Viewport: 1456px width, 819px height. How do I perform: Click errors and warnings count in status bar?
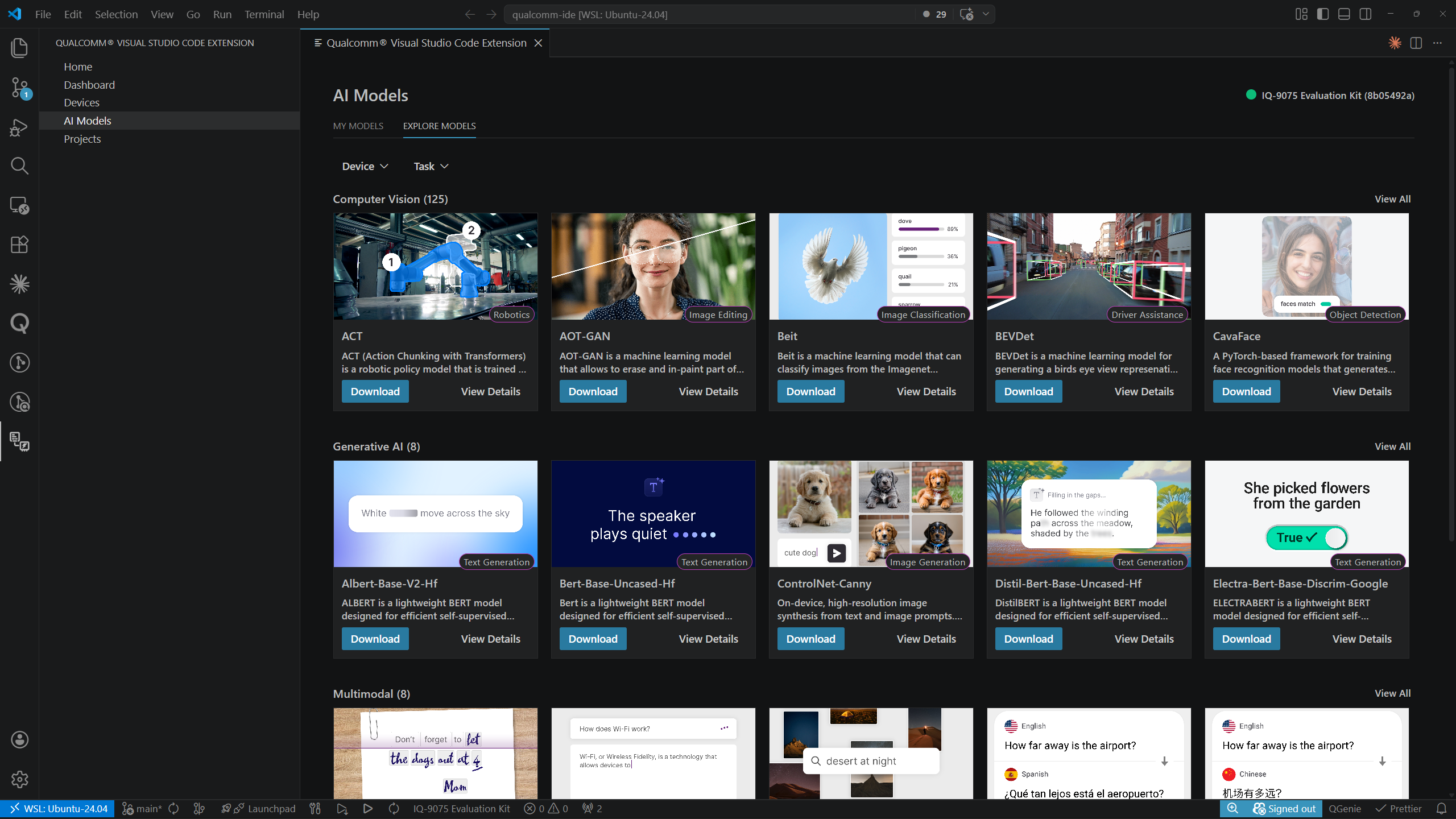(x=546, y=809)
